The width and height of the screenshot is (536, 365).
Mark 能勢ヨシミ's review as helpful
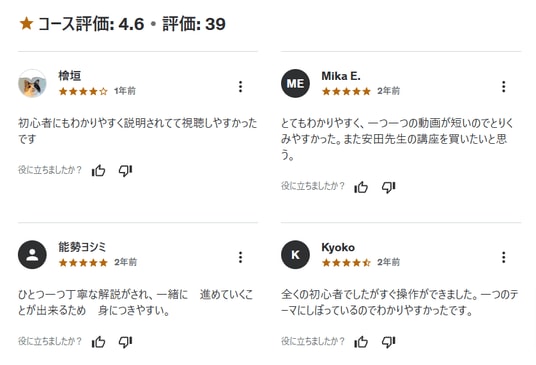[98, 341]
